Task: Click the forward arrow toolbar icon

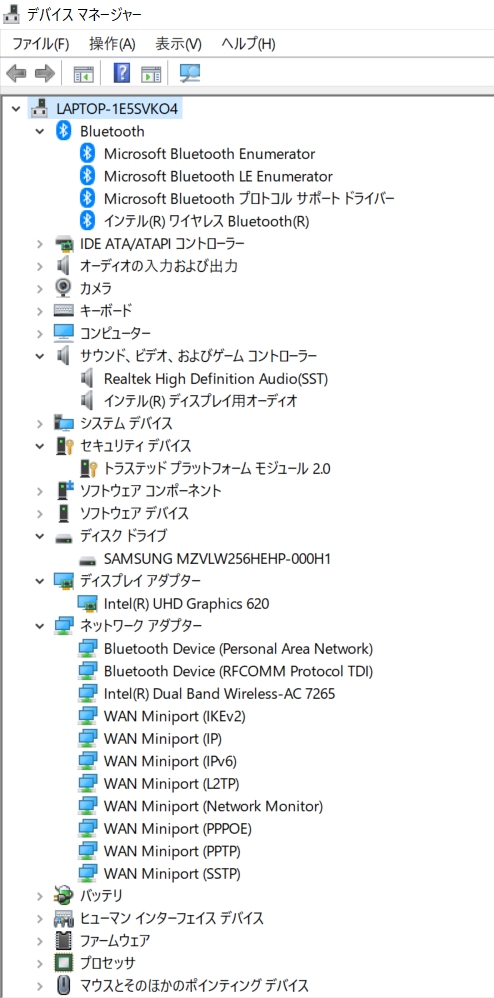Action: (45, 73)
